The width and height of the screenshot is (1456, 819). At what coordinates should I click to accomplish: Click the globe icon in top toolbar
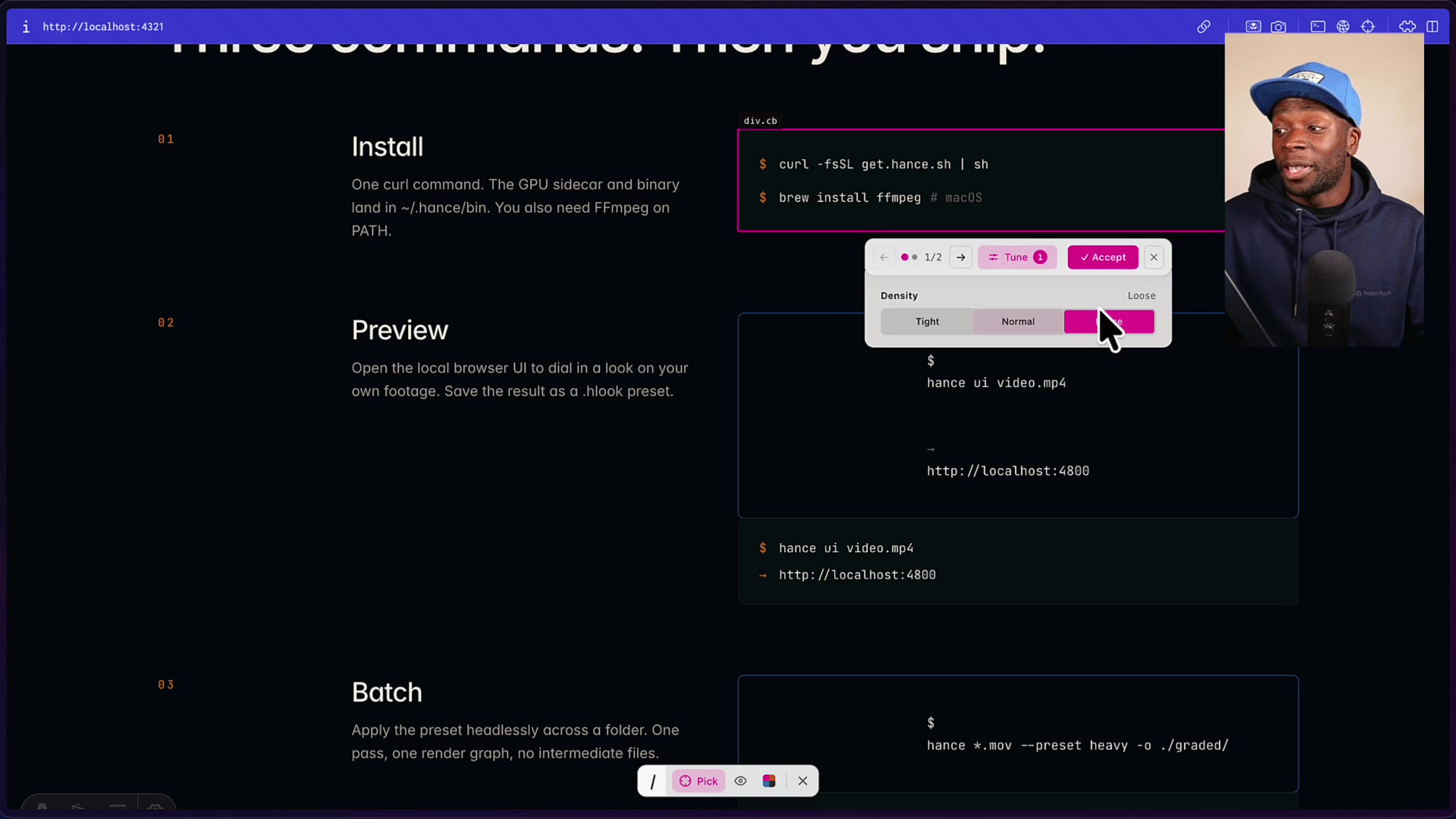pos(1343,27)
